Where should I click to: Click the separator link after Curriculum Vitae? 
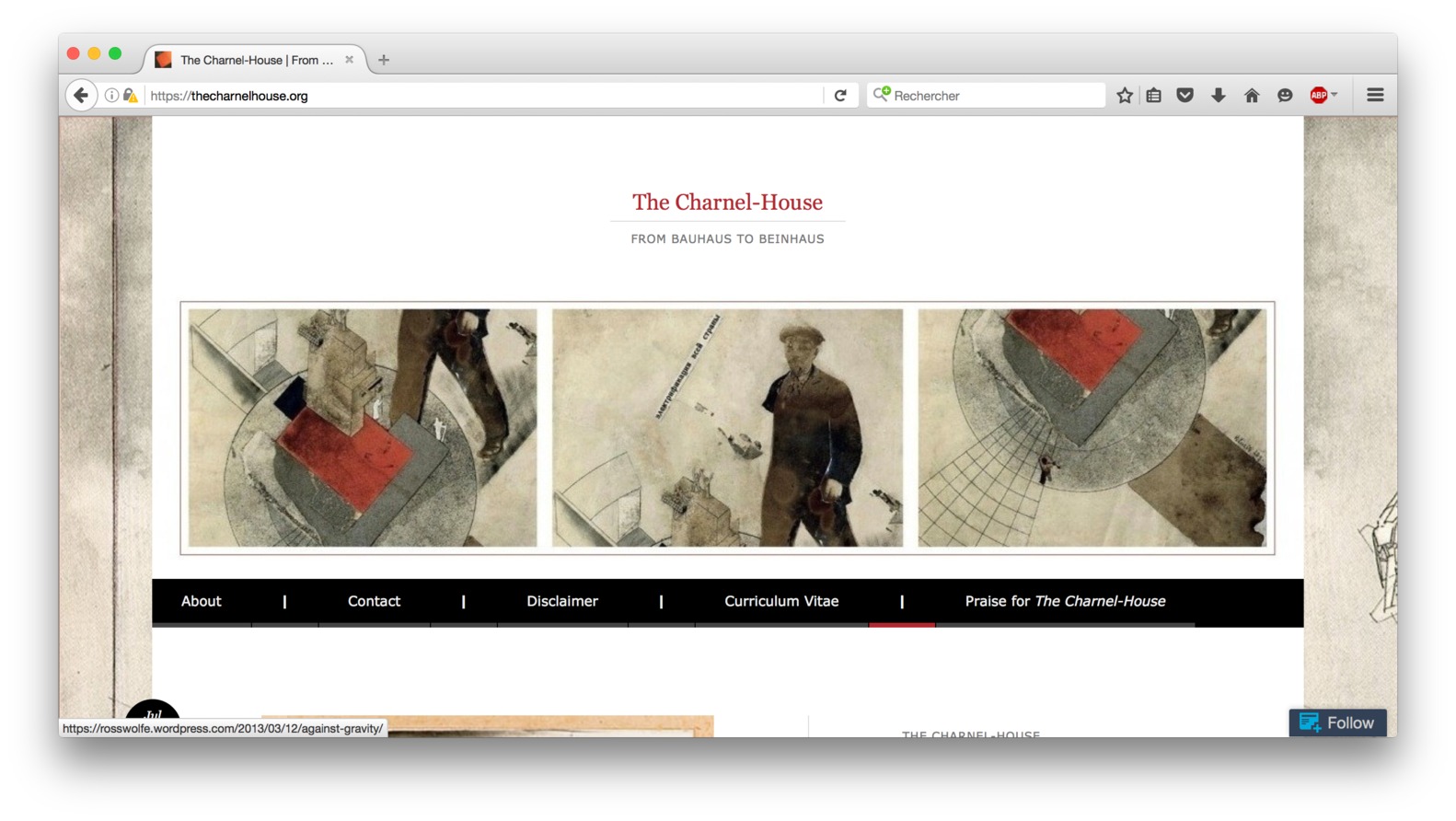902,602
